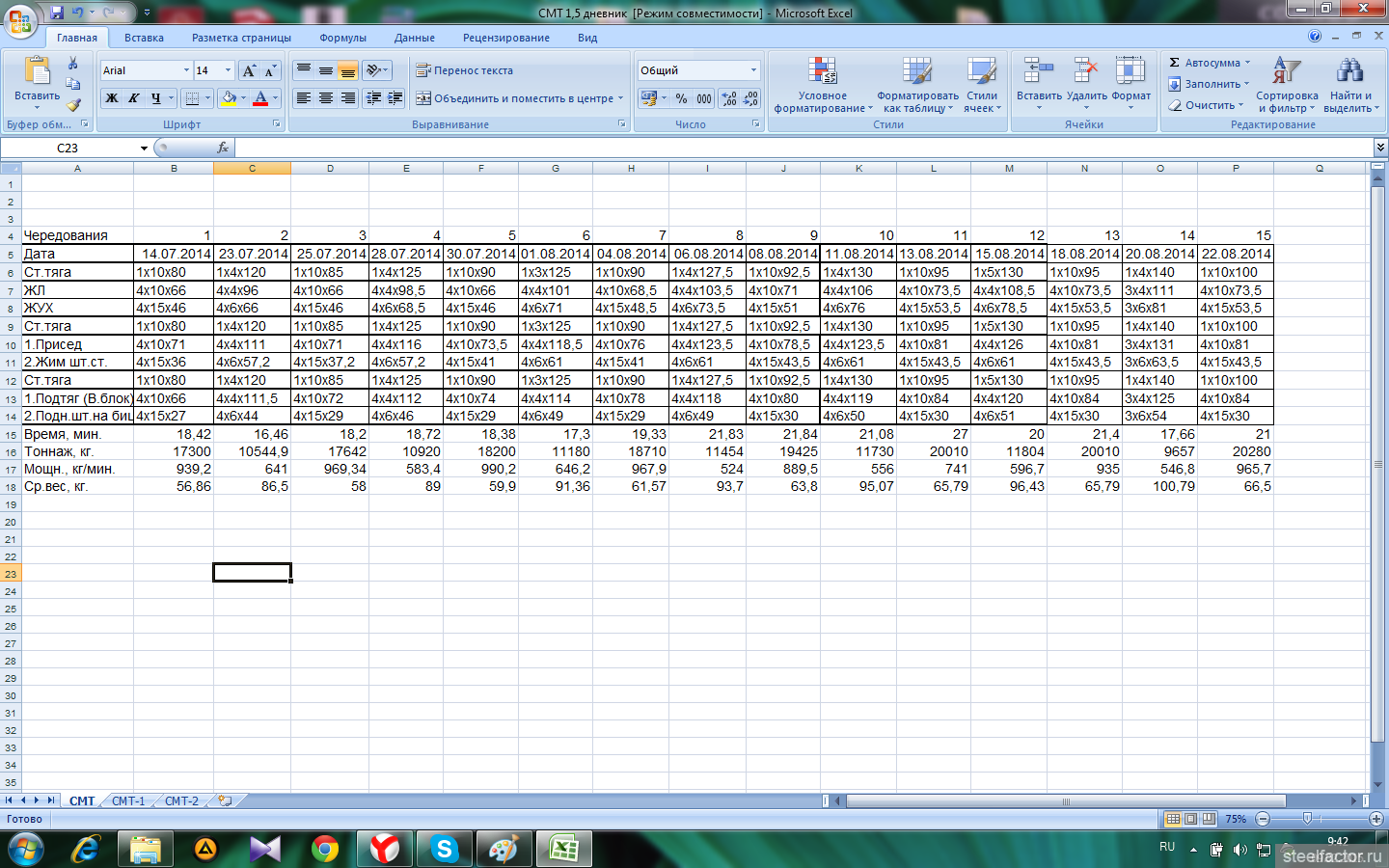Image resolution: width=1389 pixels, height=868 pixels.
Task: Switch to the Формулы ribbon tab
Action: [x=342, y=38]
